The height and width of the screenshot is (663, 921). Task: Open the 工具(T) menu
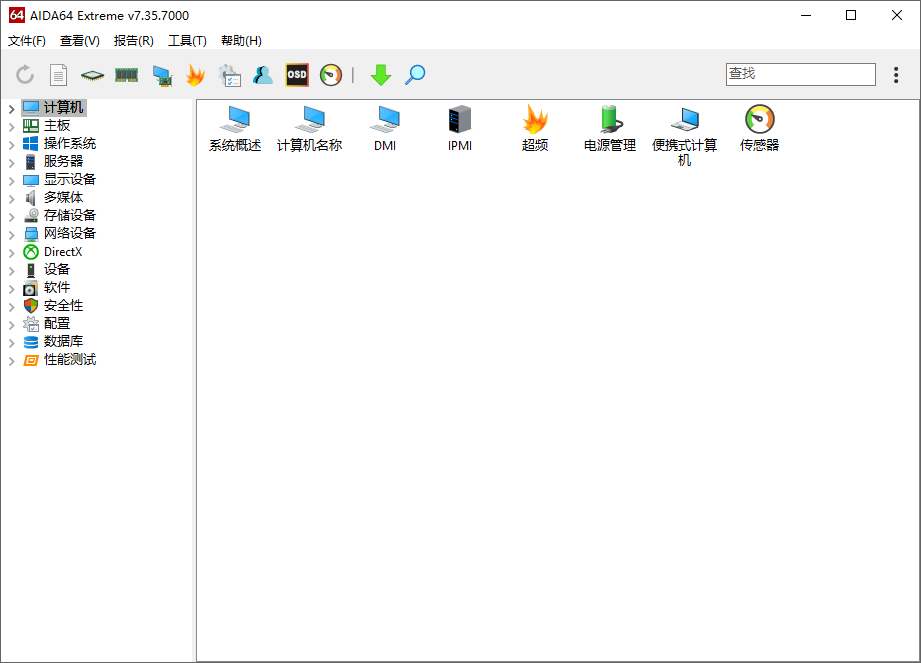point(187,41)
